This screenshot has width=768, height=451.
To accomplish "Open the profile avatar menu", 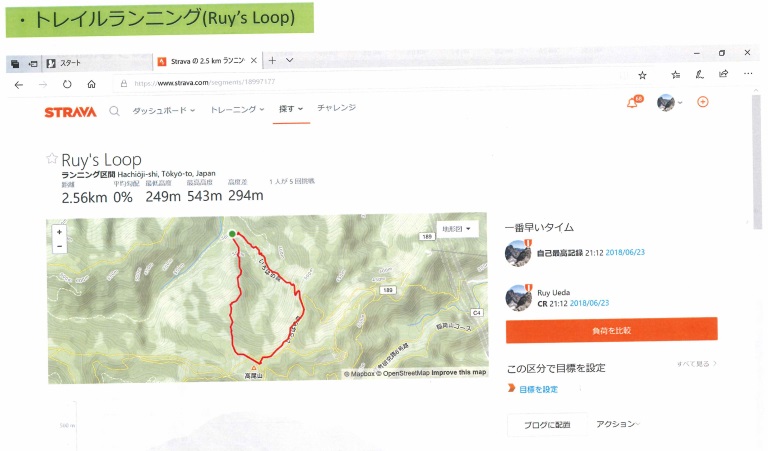I will pyautogui.click(x=668, y=103).
